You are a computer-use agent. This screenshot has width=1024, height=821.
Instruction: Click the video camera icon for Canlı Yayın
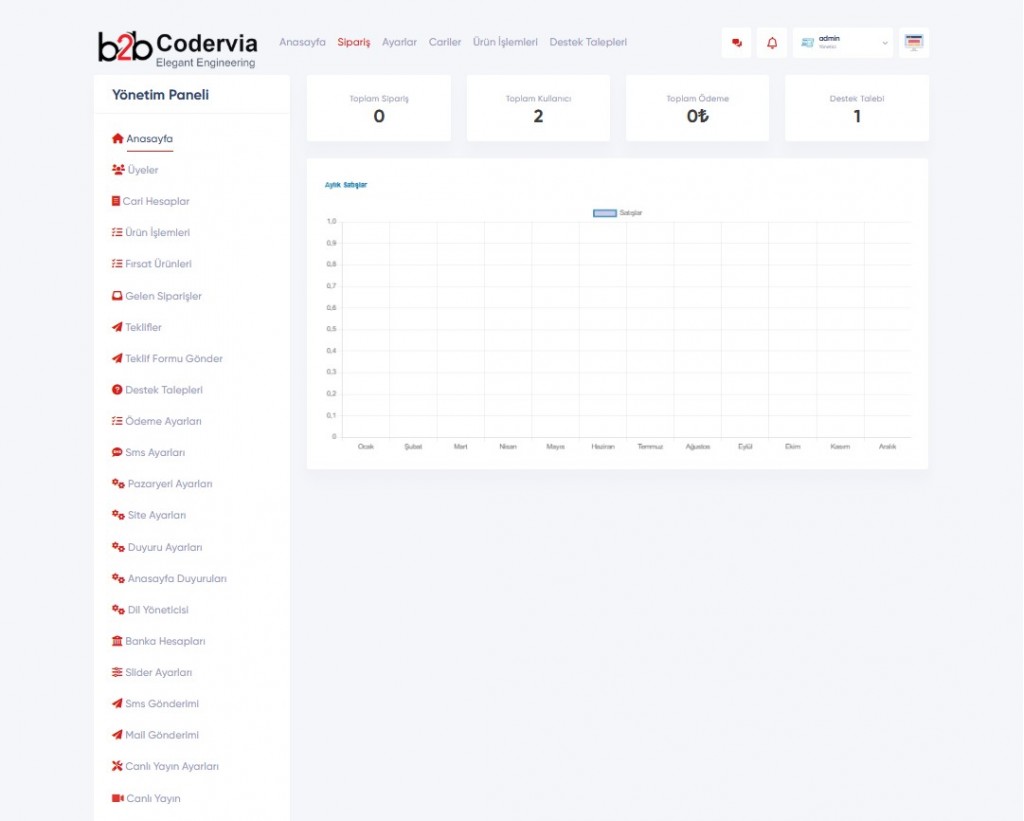(x=117, y=798)
